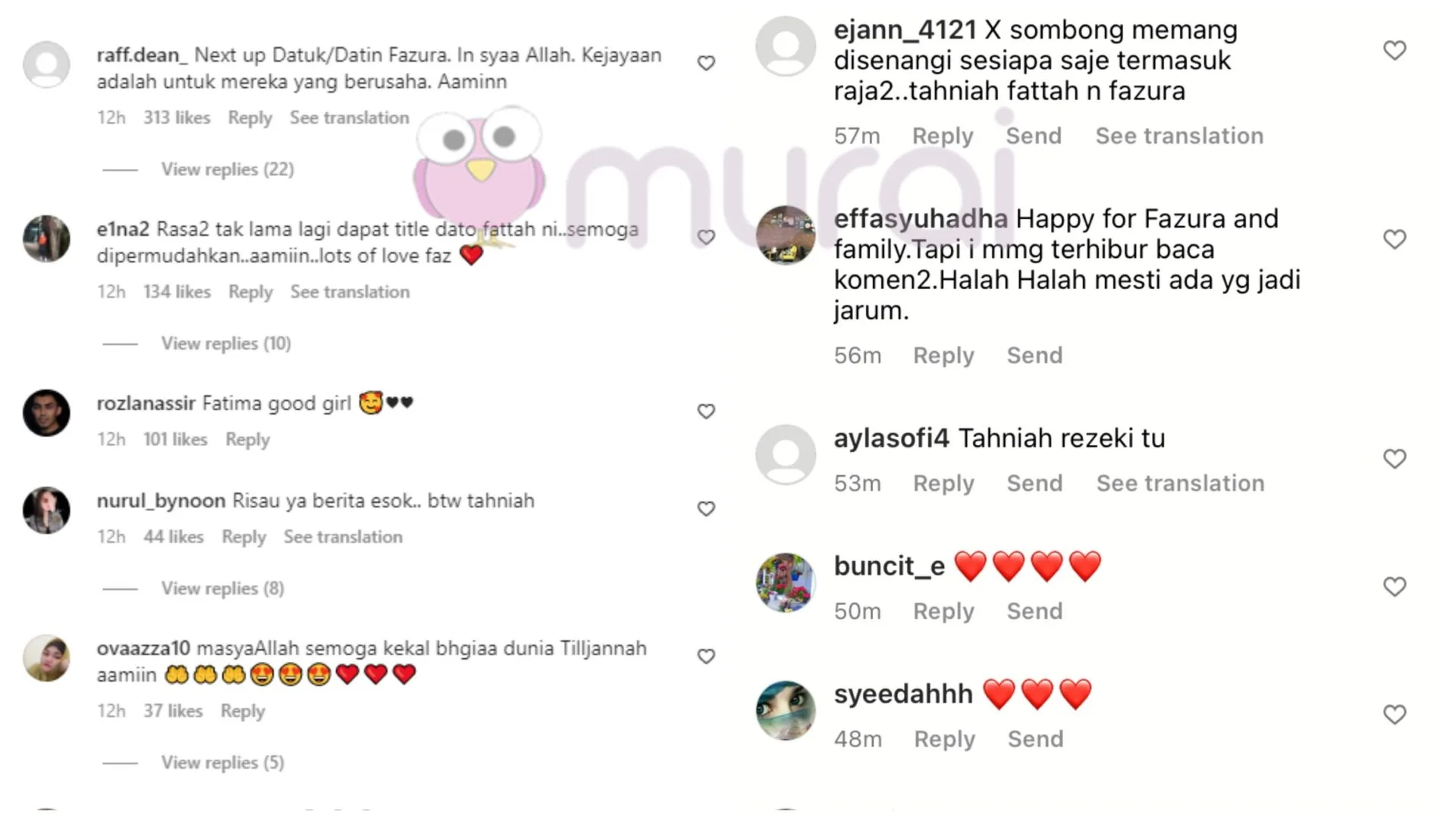1456x819 pixels.
Task: Expand View replies (22)
Action: click(x=227, y=169)
